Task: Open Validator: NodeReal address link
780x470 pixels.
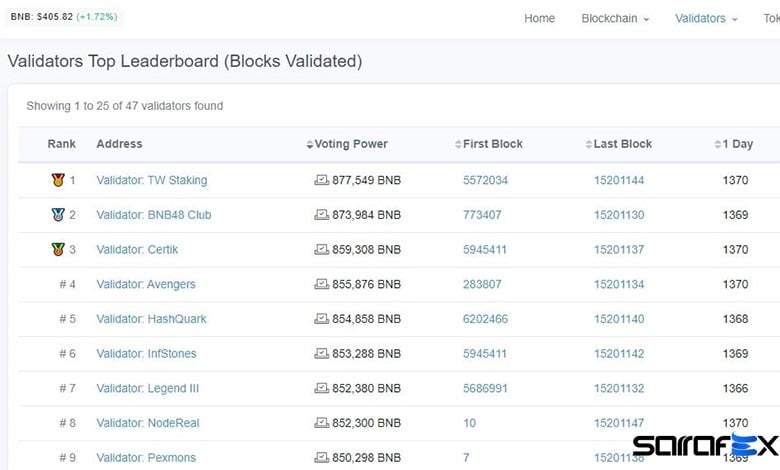Action: (x=148, y=423)
